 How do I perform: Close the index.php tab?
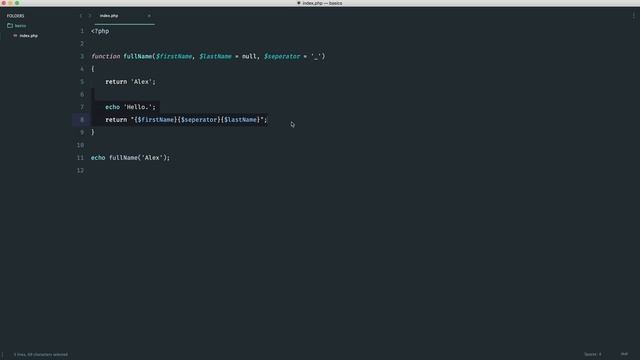point(149,16)
